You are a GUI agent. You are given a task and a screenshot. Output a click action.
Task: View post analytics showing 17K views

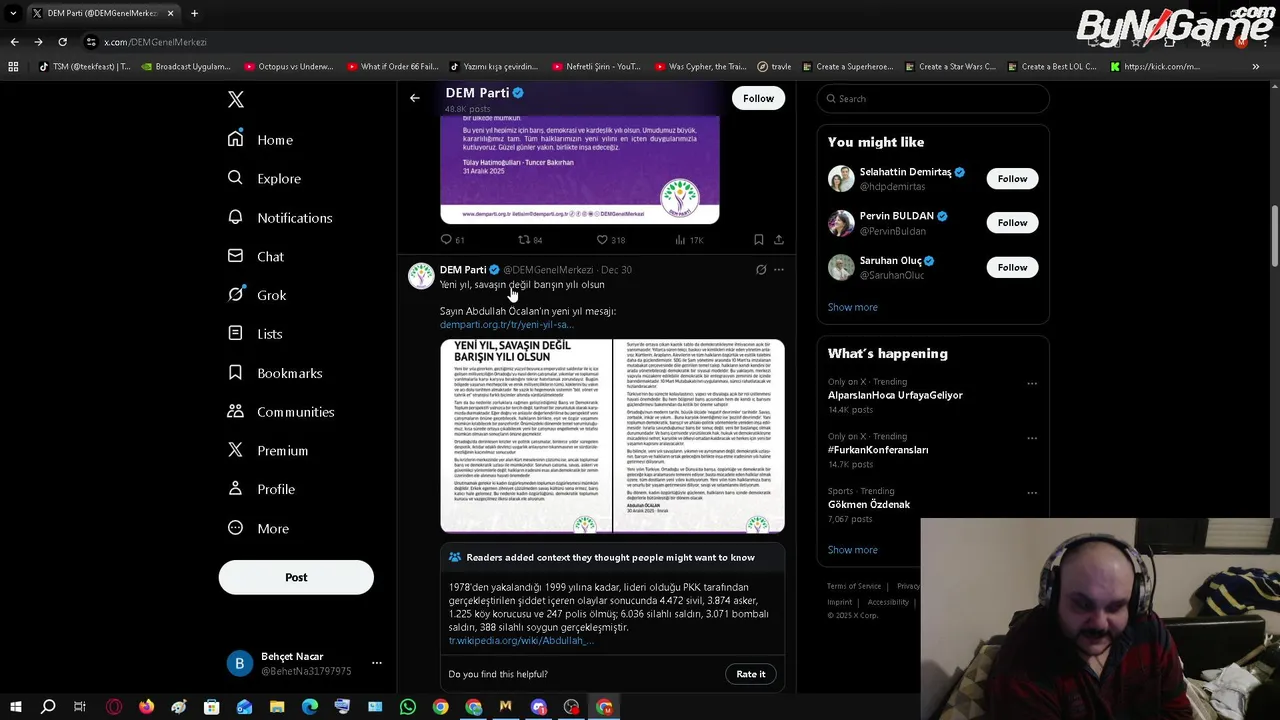pos(689,240)
